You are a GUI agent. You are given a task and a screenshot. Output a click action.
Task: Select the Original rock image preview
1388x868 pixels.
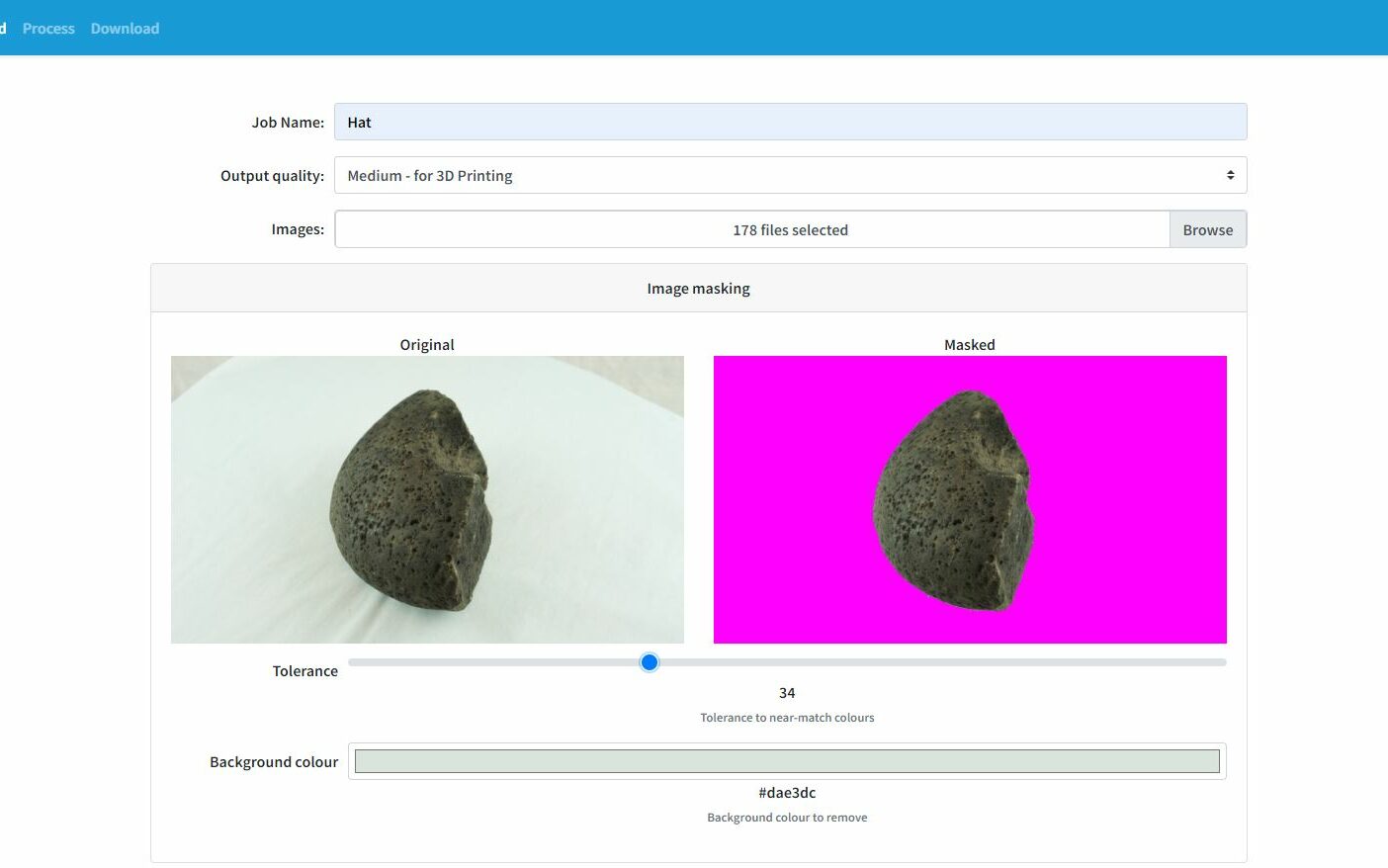(427, 499)
